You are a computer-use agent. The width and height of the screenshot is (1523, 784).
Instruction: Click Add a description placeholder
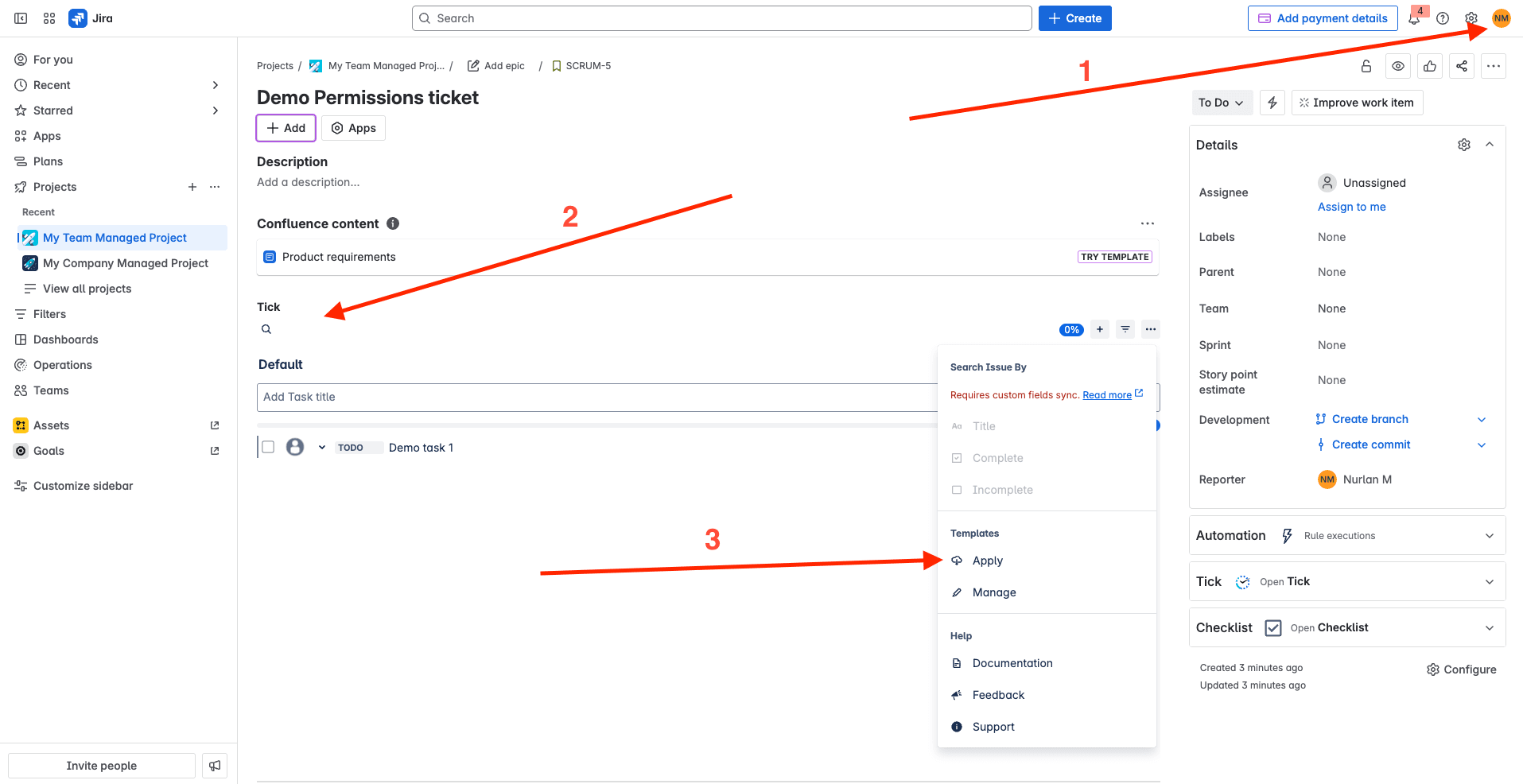309,182
